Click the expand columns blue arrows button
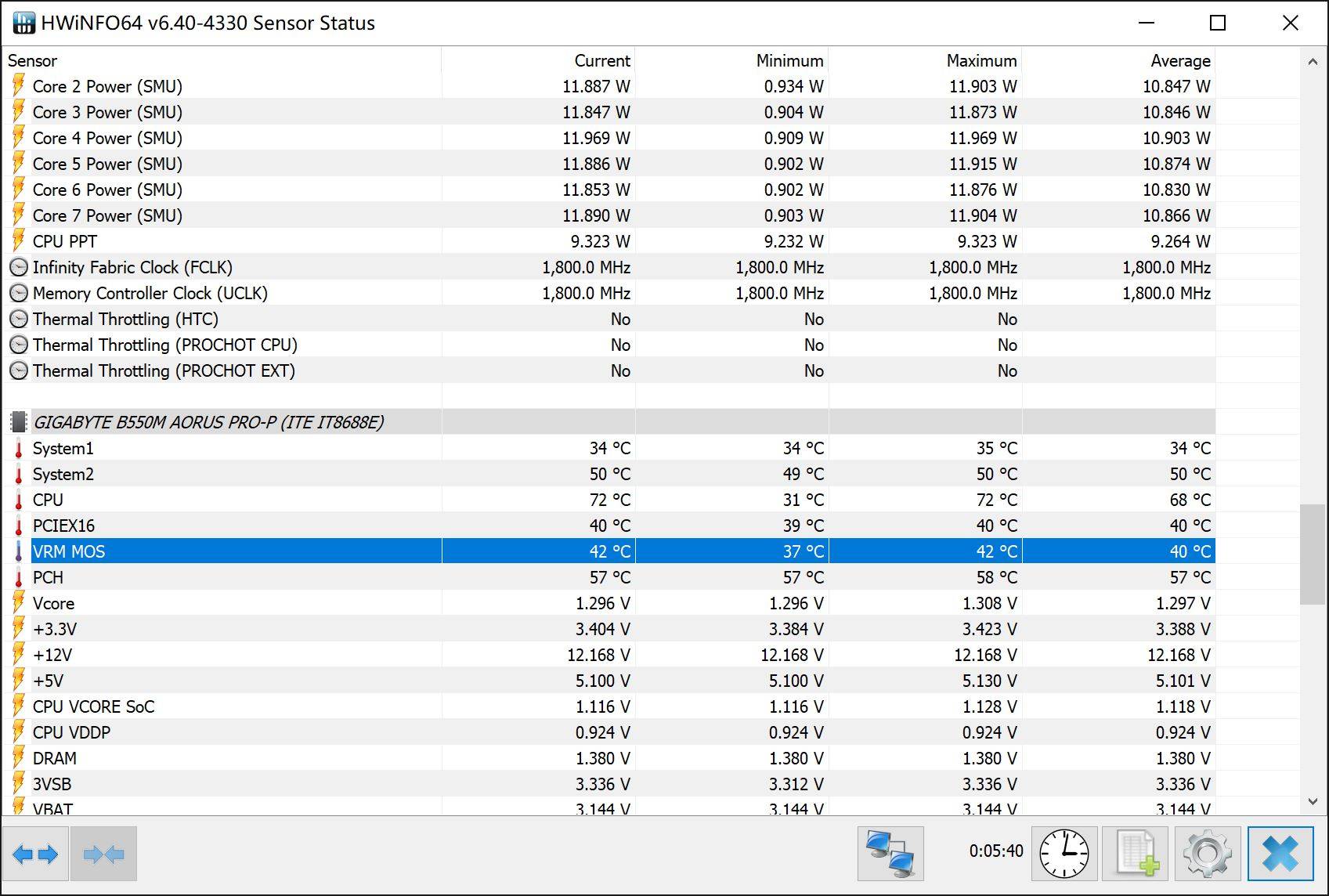 pos(36,854)
